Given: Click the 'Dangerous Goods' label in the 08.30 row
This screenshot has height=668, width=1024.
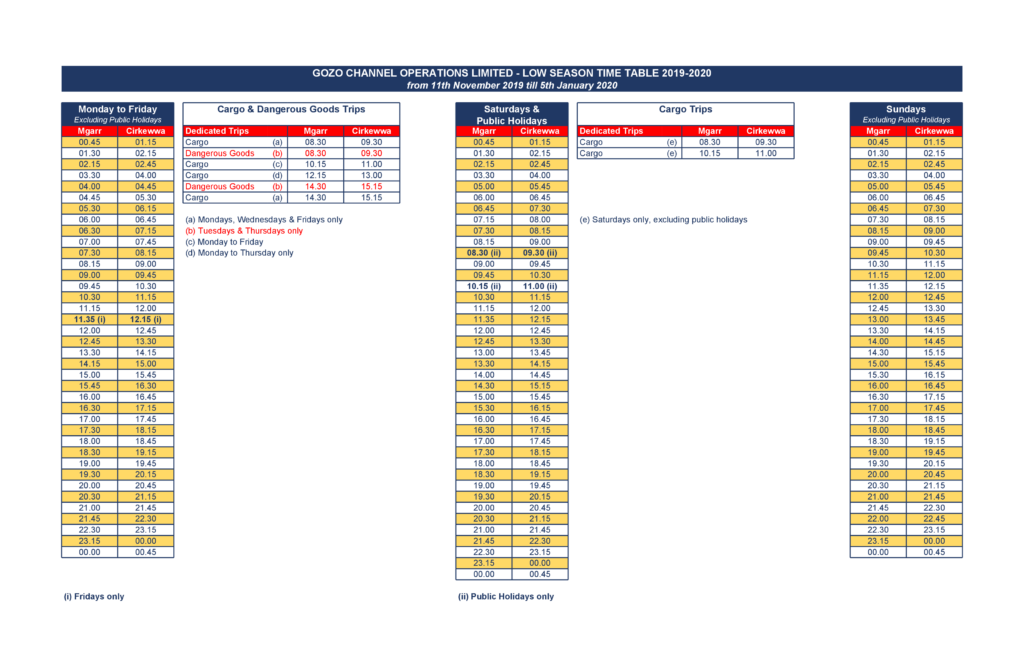Looking at the screenshot, I should (219, 153).
